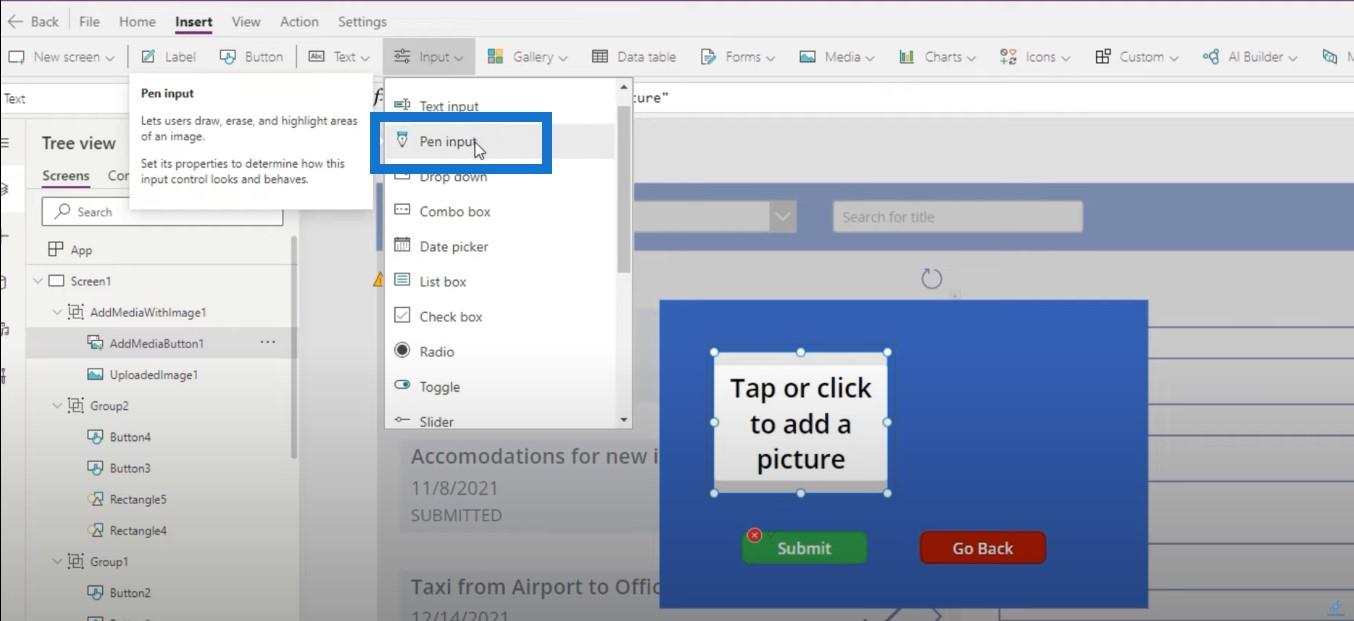Click Tap or click to add a picture
The height and width of the screenshot is (621, 1354).
pos(800,422)
